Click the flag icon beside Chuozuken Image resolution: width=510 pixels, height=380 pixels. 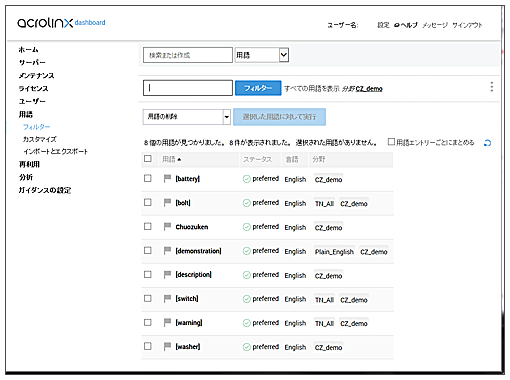click(x=167, y=227)
